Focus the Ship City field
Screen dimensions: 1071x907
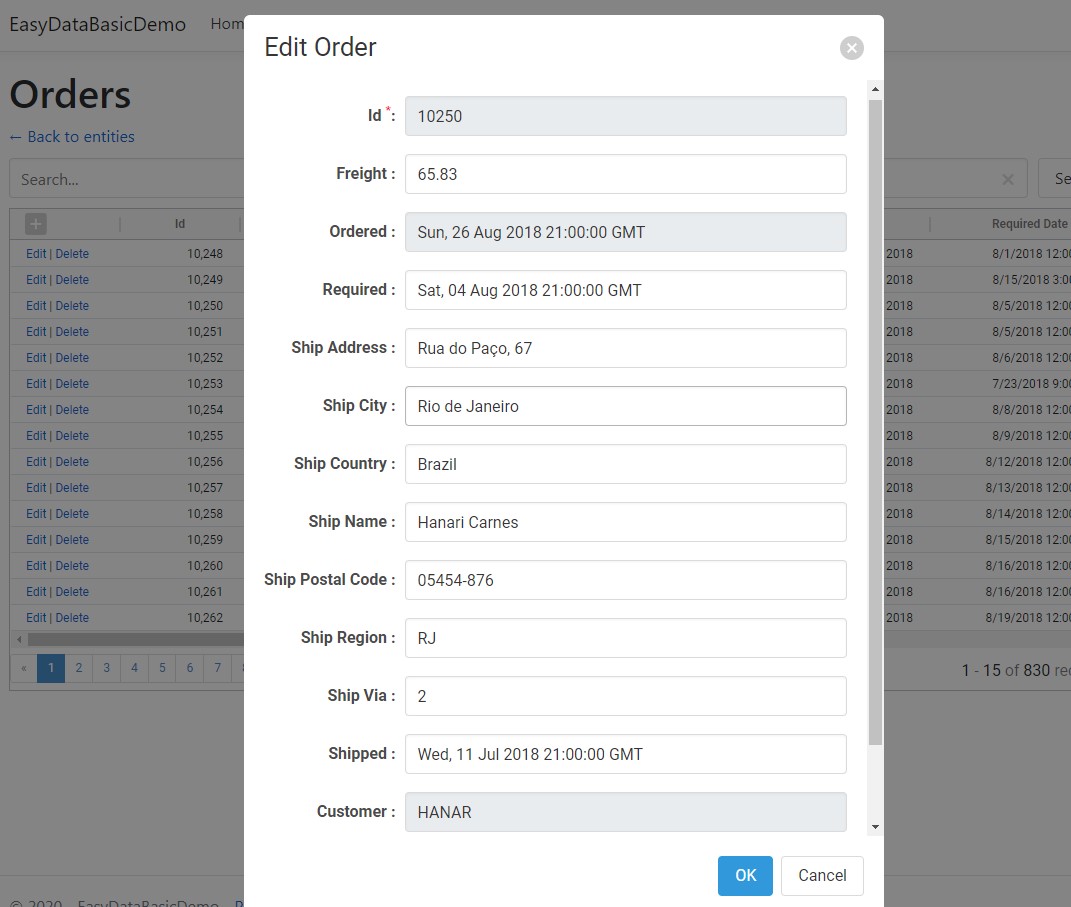coord(625,406)
